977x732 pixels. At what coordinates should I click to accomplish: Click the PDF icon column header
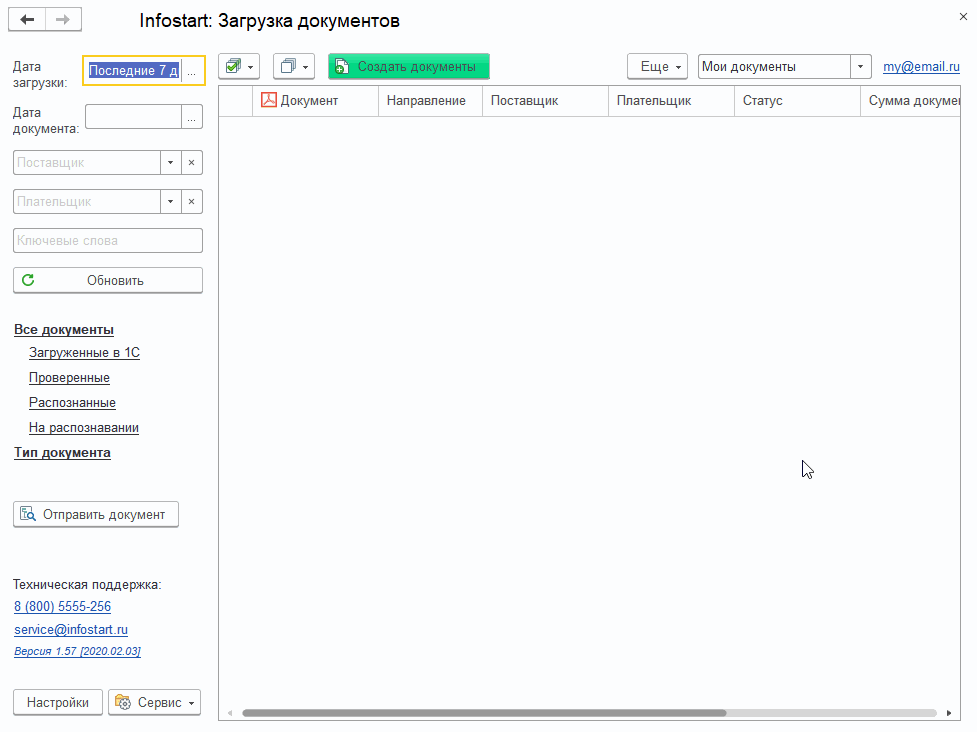(268, 101)
